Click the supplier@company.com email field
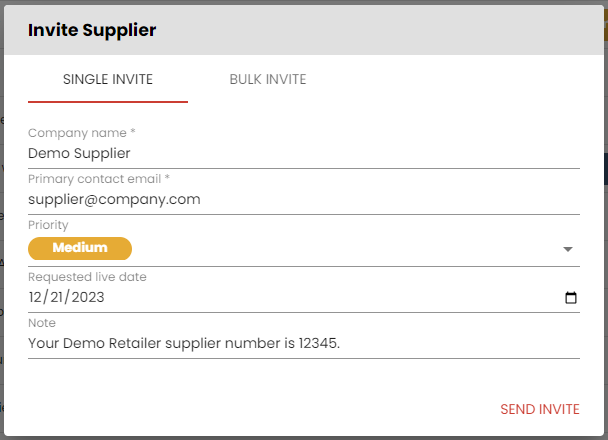 (304, 200)
